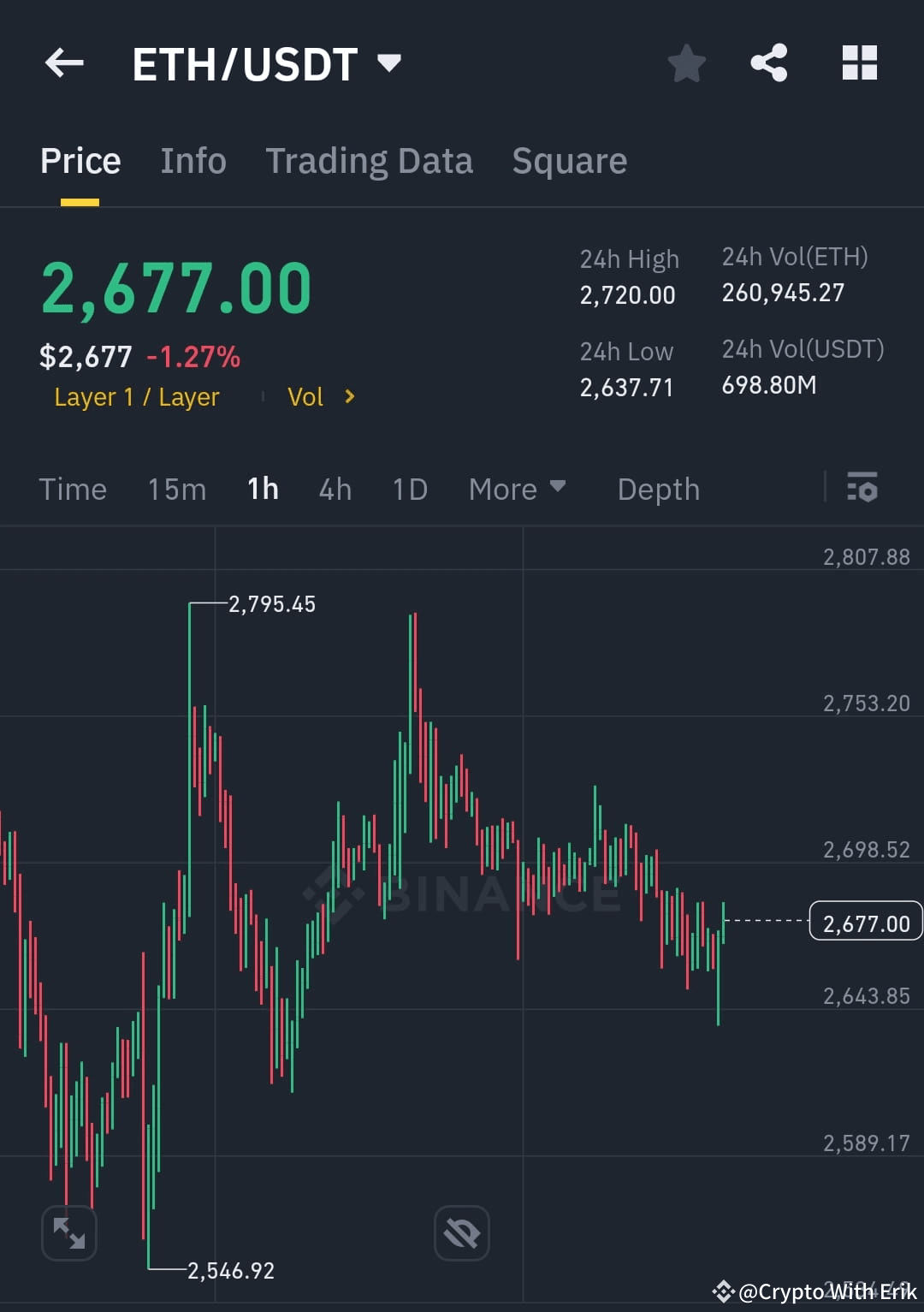Screen dimensions: 924x1312
Task: Click the back arrow to exit the chart
Action: (63, 62)
